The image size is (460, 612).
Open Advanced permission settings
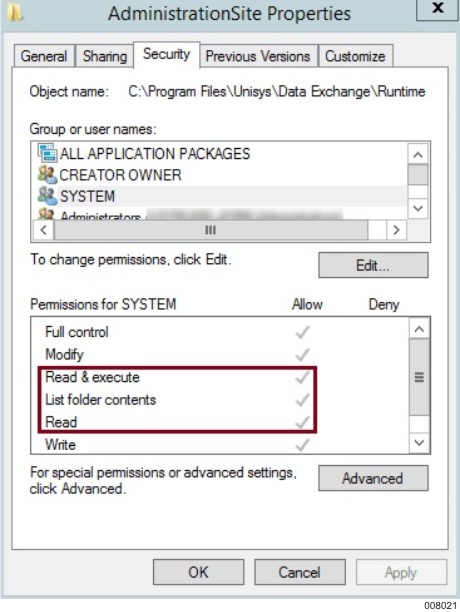pyautogui.click(x=373, y=478)
